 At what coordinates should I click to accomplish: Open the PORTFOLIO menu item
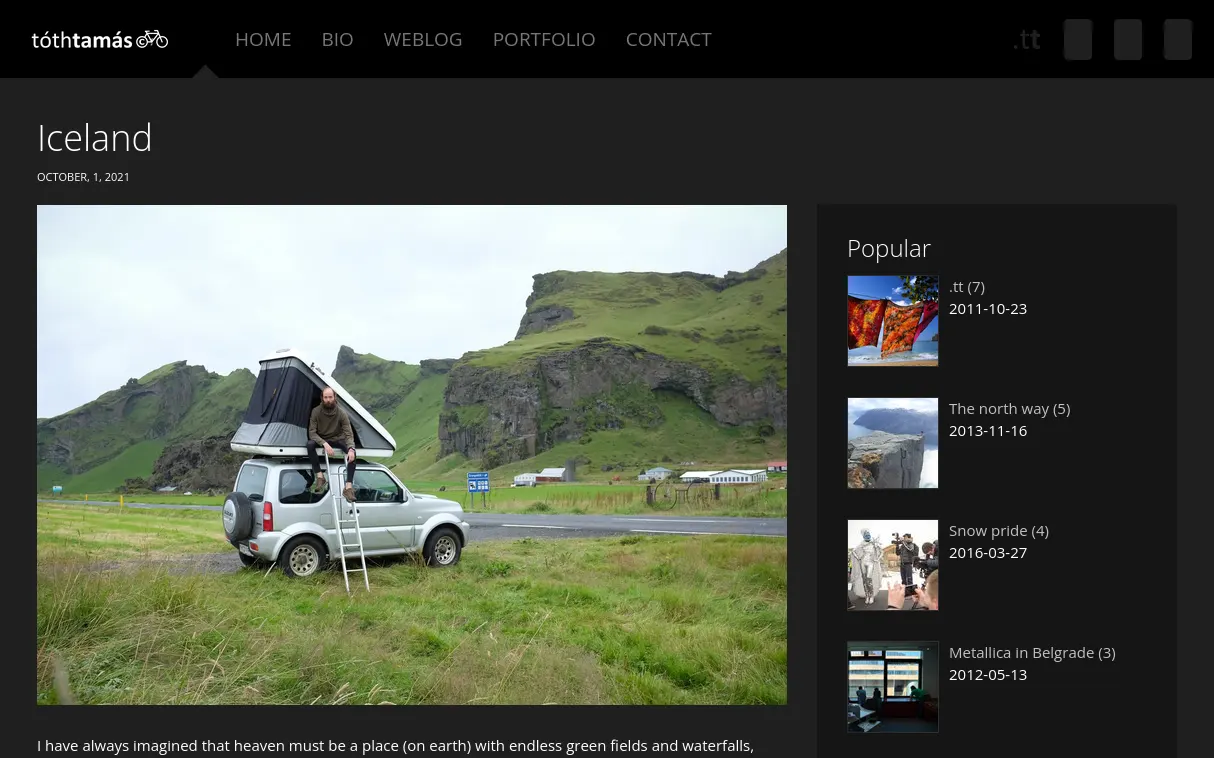tap(544, 39)
